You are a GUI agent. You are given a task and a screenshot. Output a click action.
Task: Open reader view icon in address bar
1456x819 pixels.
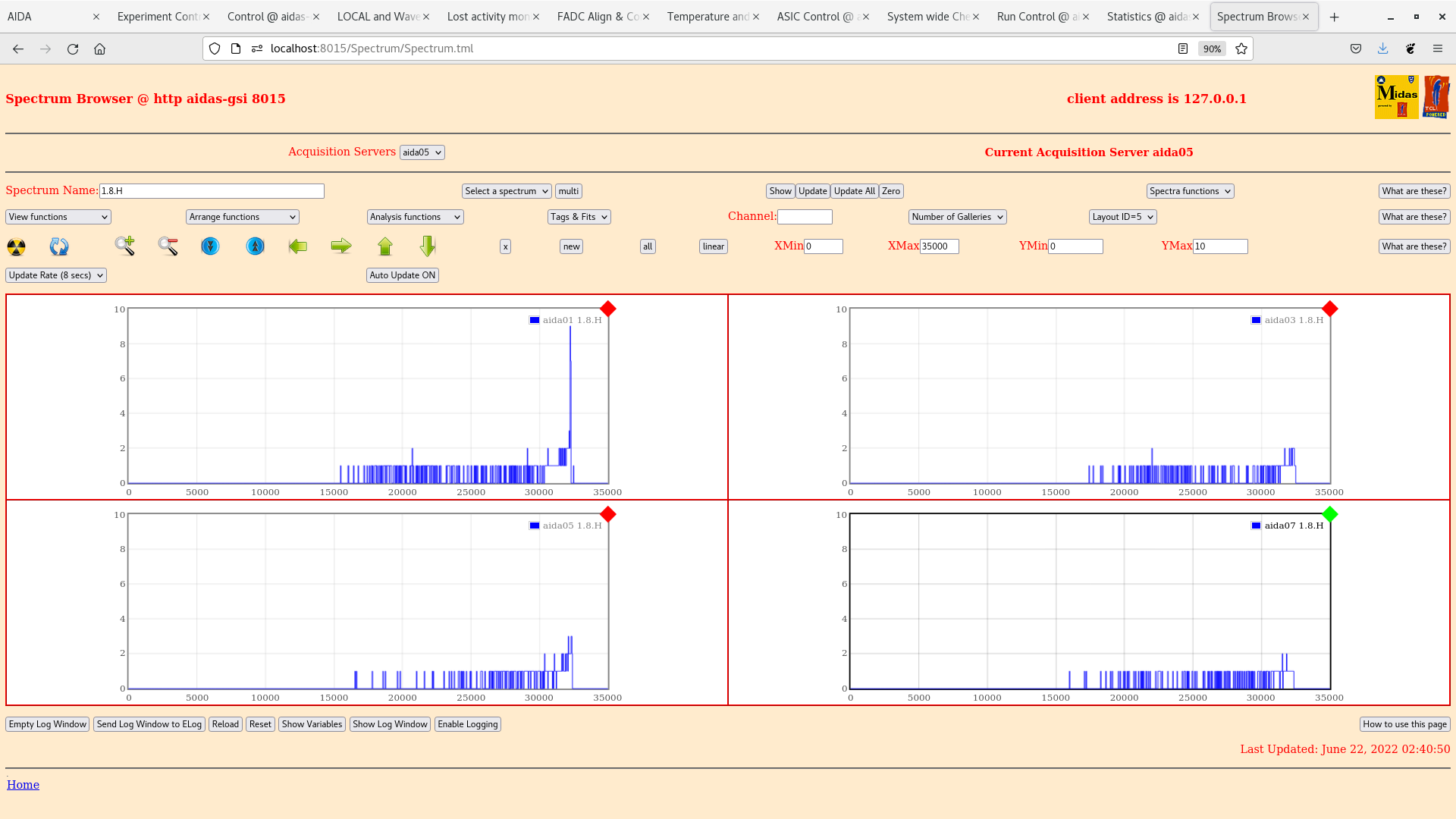coord(1183,49)
